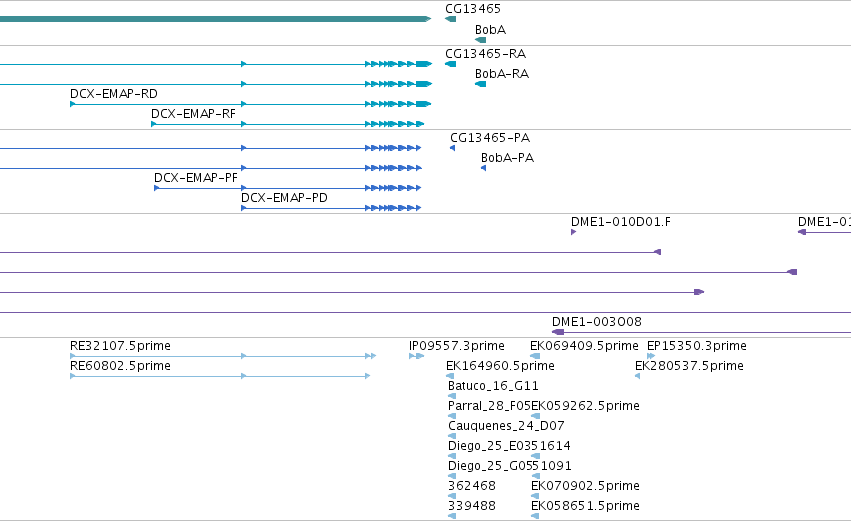The width and height of the screenshot is (851, 521).
Task: Select the teal arrow glyph under CG13465
Action: pos(450,19)
